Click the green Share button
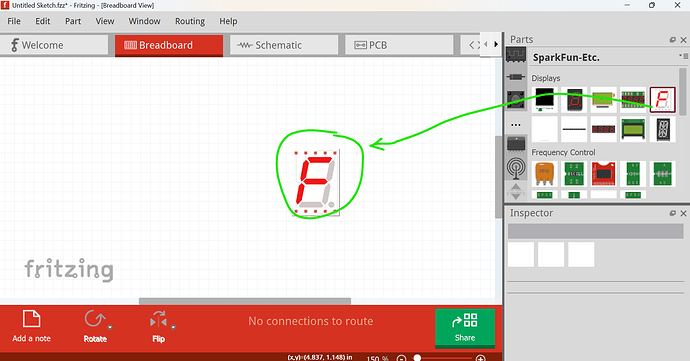The width and height of the screenshot is (690, 361). coord(465,328)
